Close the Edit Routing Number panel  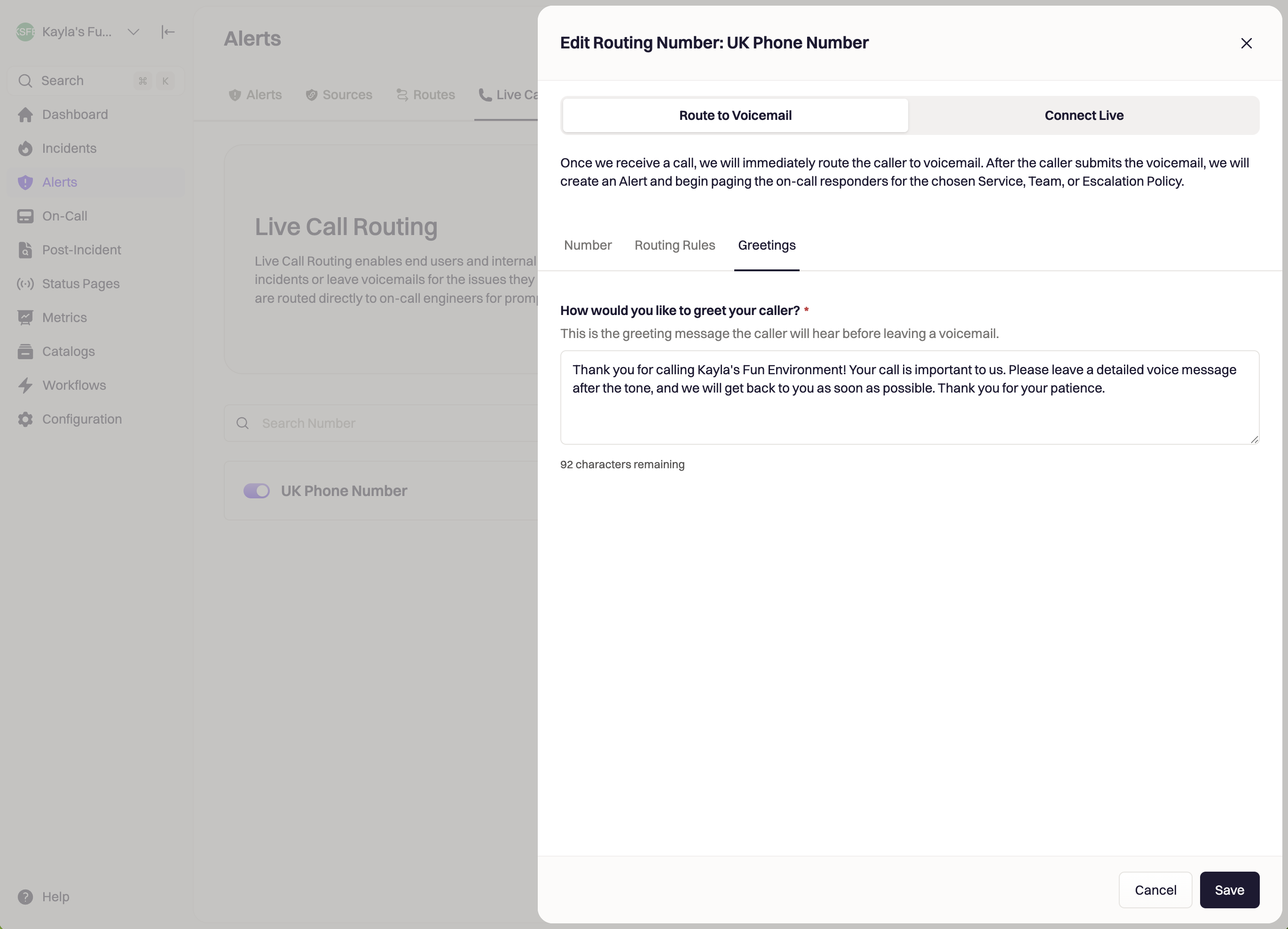[x=1246, y=43]
